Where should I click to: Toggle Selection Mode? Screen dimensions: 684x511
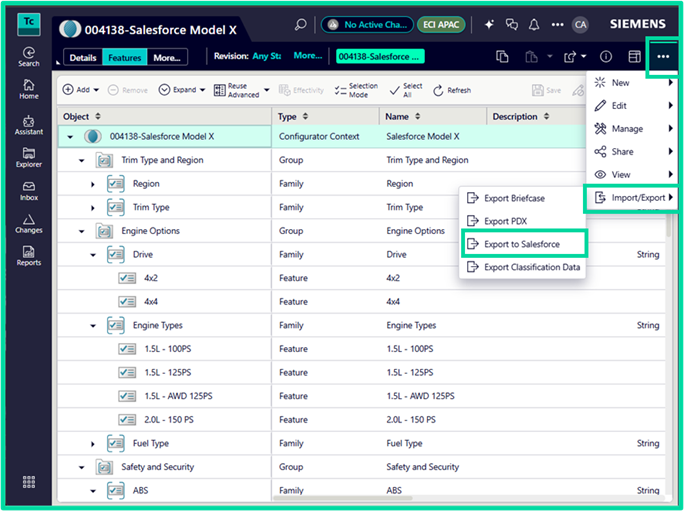tap(356, 90)
